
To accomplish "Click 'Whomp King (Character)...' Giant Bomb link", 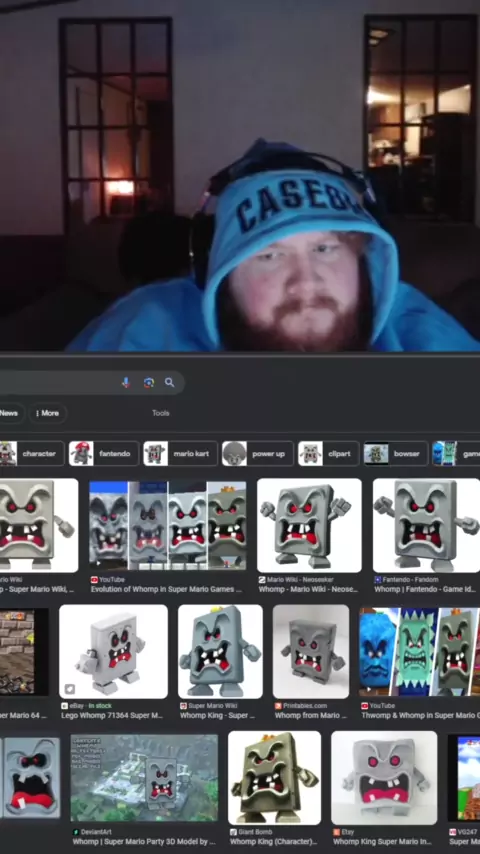I will pyautogui.click(x=274, y=842).
